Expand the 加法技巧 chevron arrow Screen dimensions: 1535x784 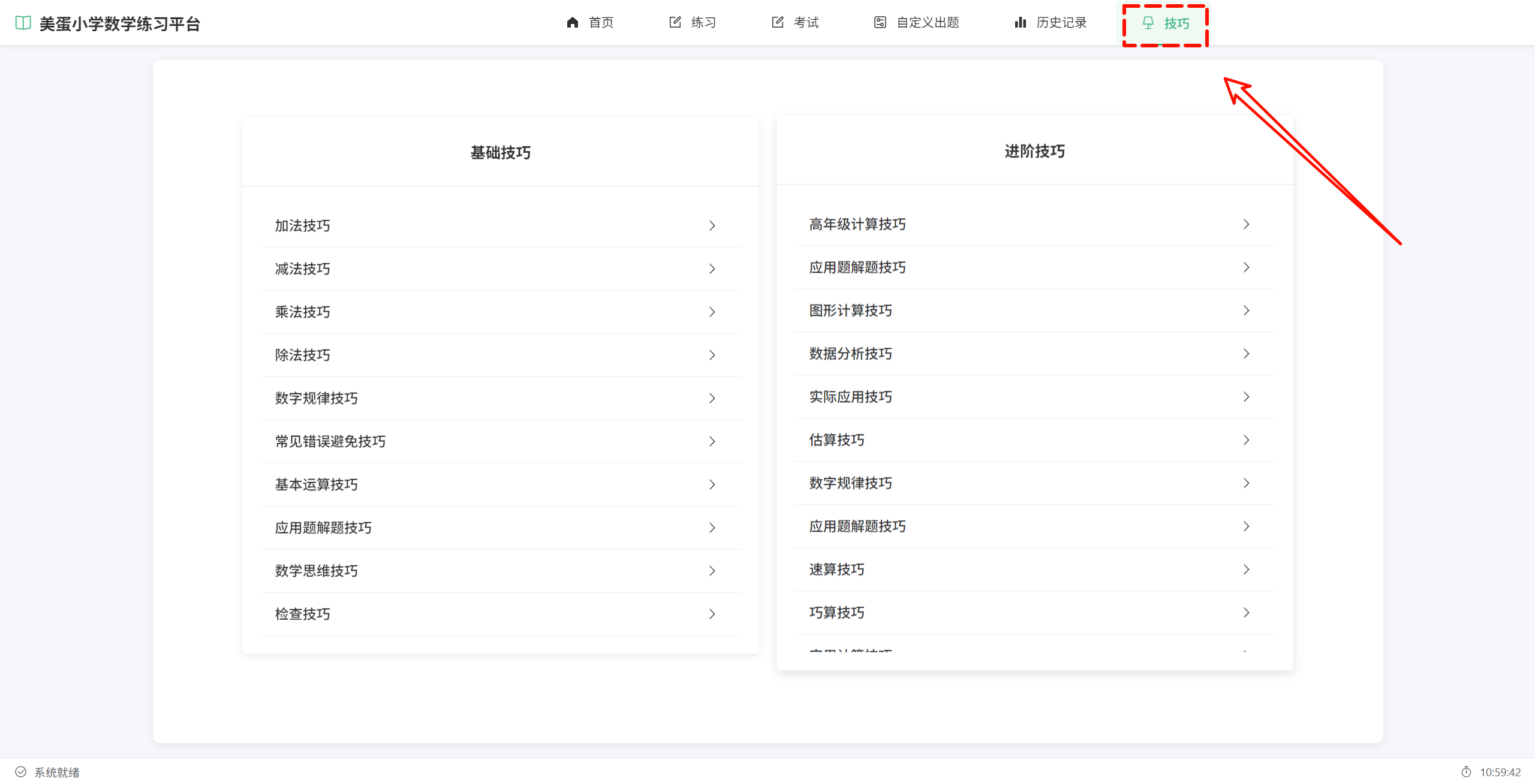point(712,226)
